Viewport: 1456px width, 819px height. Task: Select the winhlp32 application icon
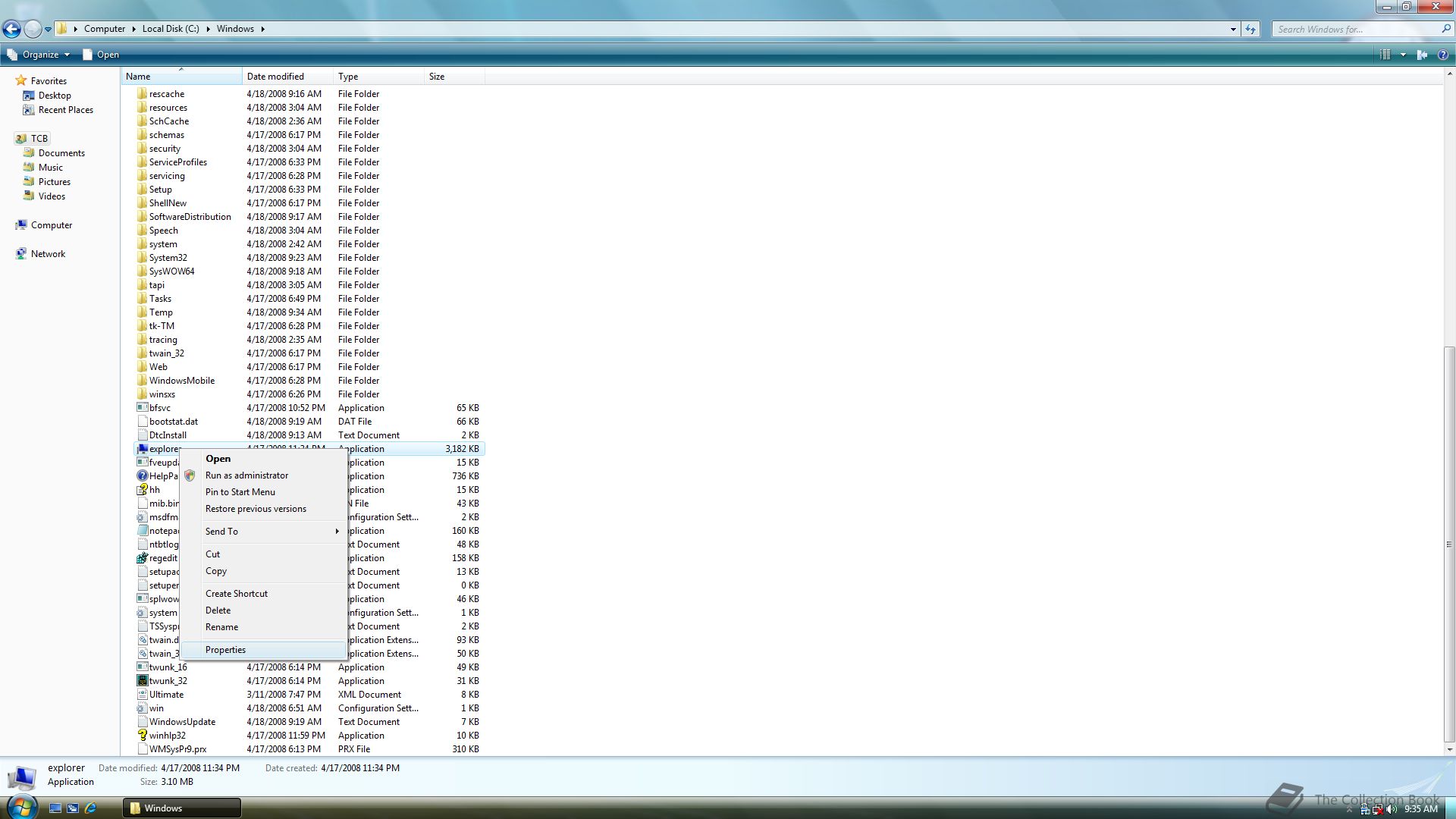[142, 736]
